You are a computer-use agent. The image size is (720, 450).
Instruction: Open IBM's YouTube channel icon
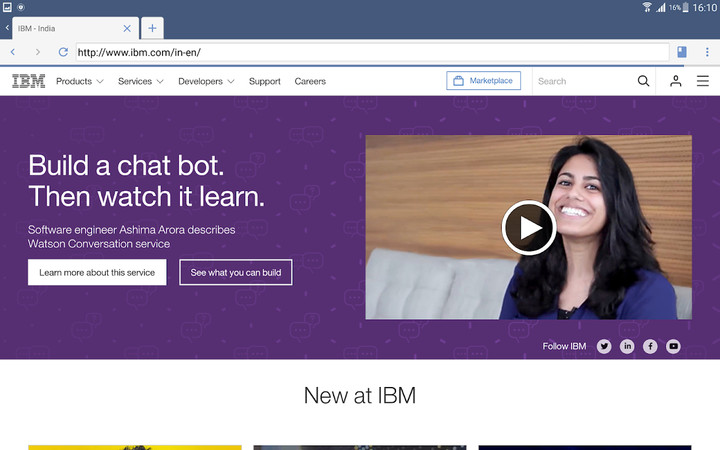click(x=673, y=346)
